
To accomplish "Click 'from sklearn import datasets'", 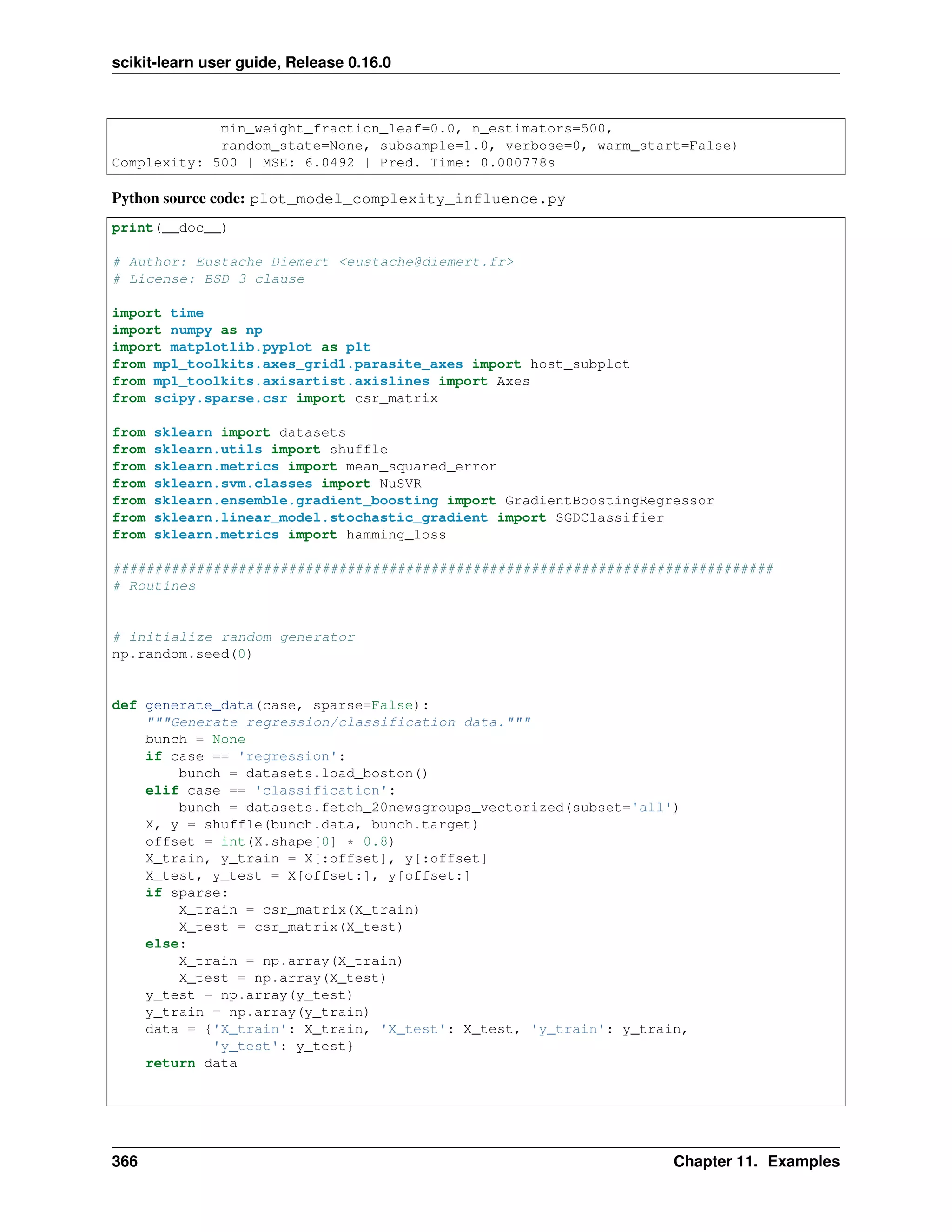I will 228,432.
